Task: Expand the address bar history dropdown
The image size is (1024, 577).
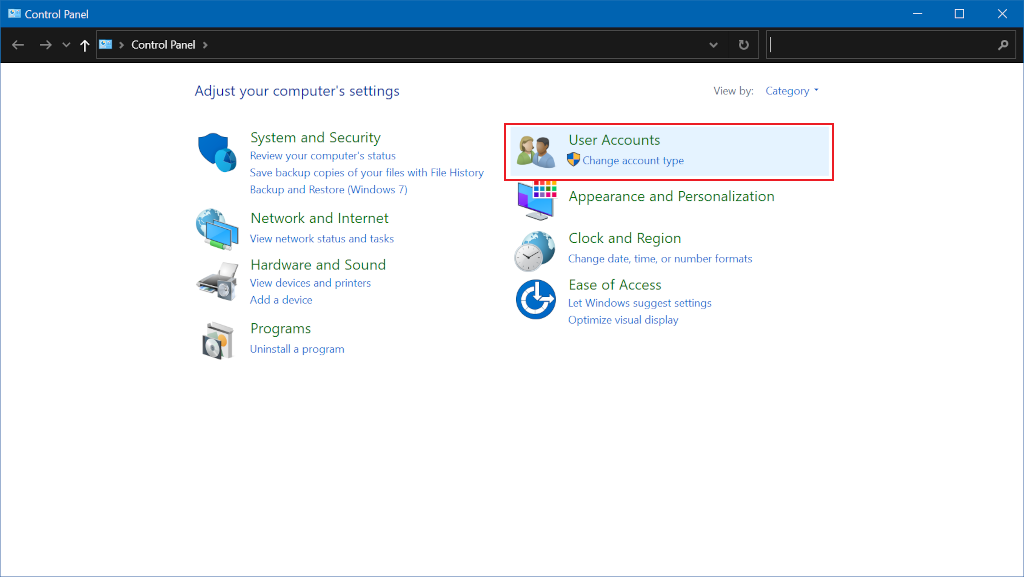Action: tap(713, 45)
